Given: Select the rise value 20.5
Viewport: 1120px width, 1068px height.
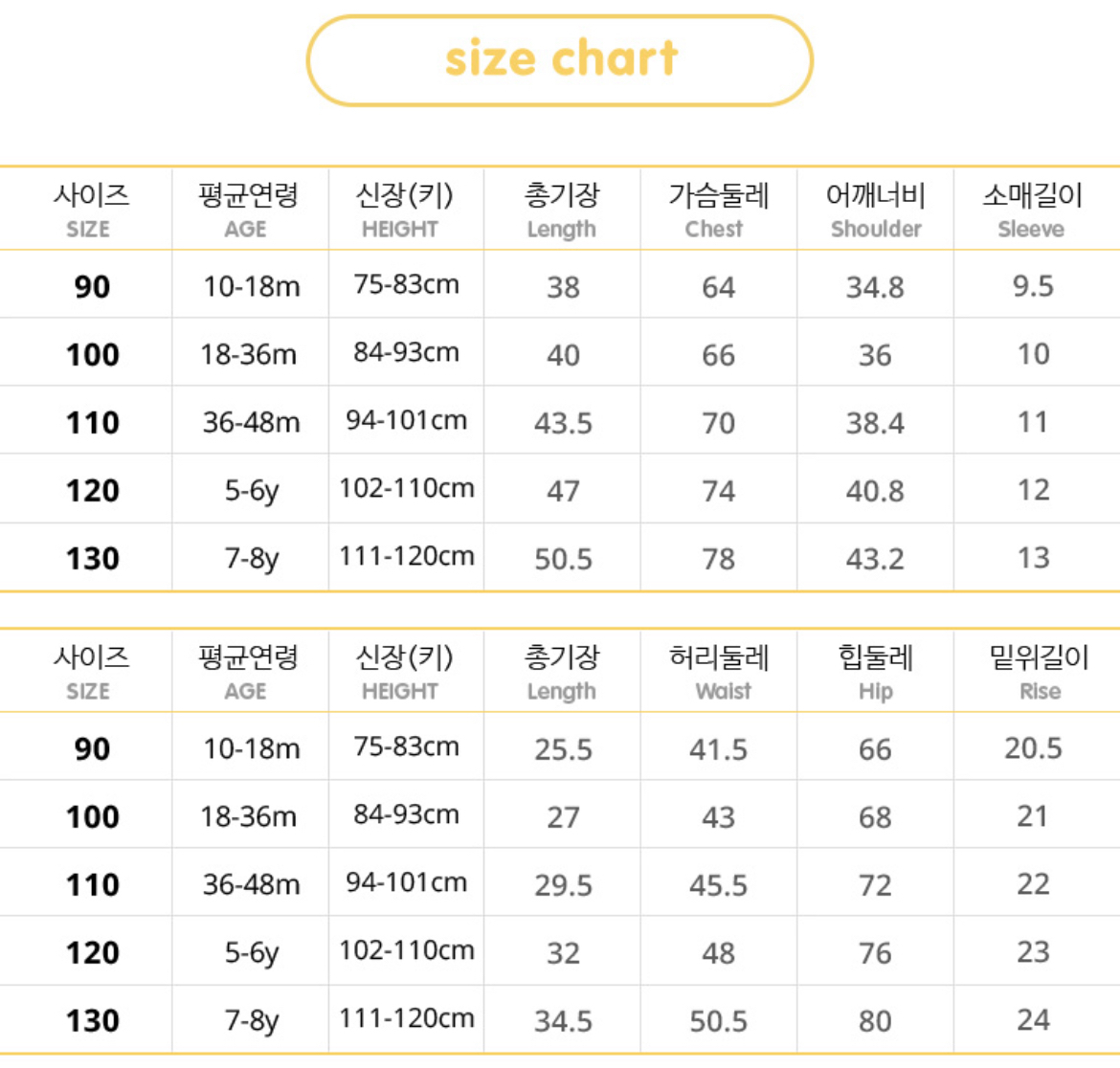Looking at the screenshot, I should point(1033,748).
